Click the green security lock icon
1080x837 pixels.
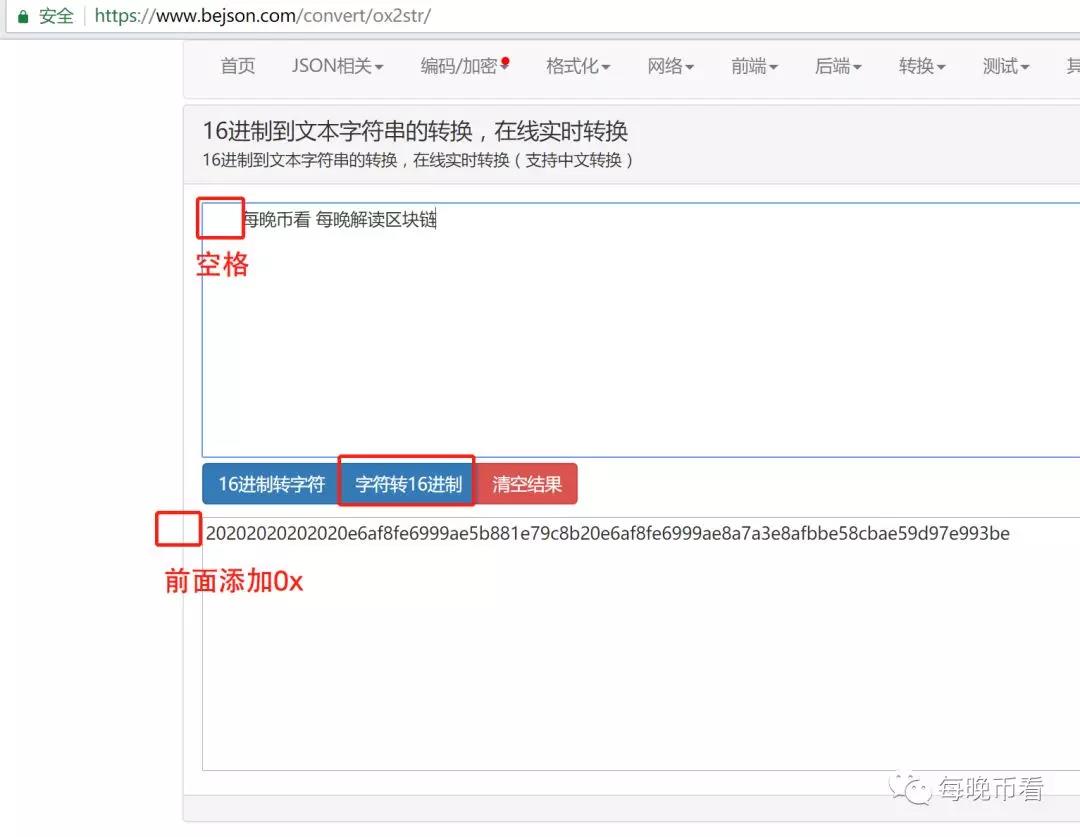23,17
